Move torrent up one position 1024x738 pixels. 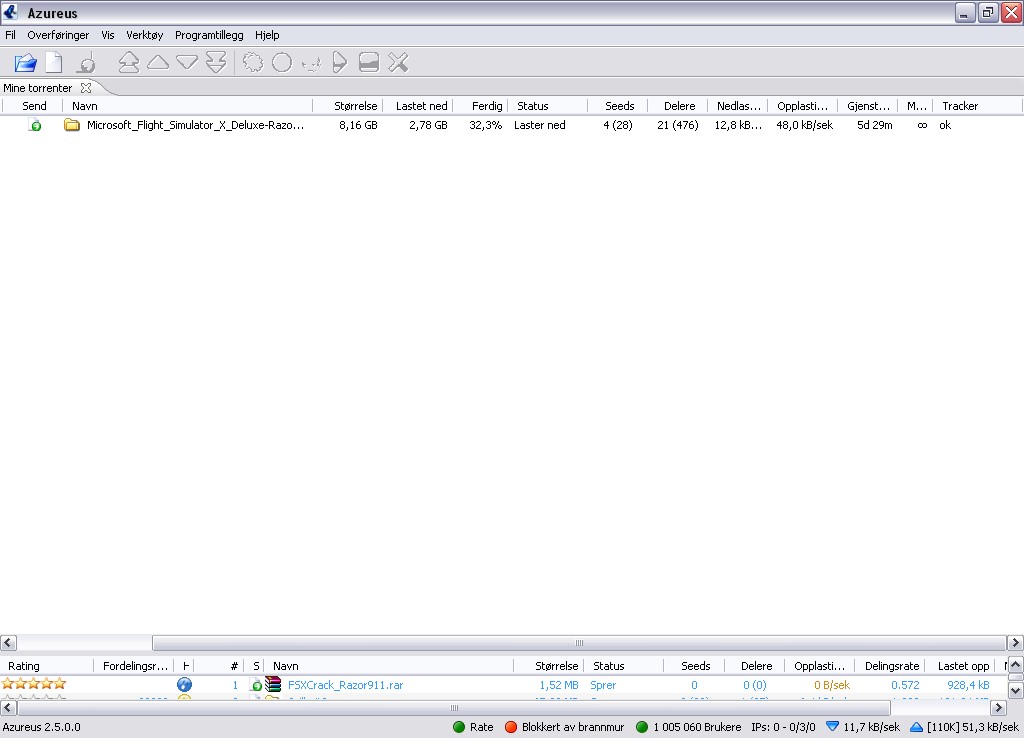pyautogui.click(x=158, y=63)
